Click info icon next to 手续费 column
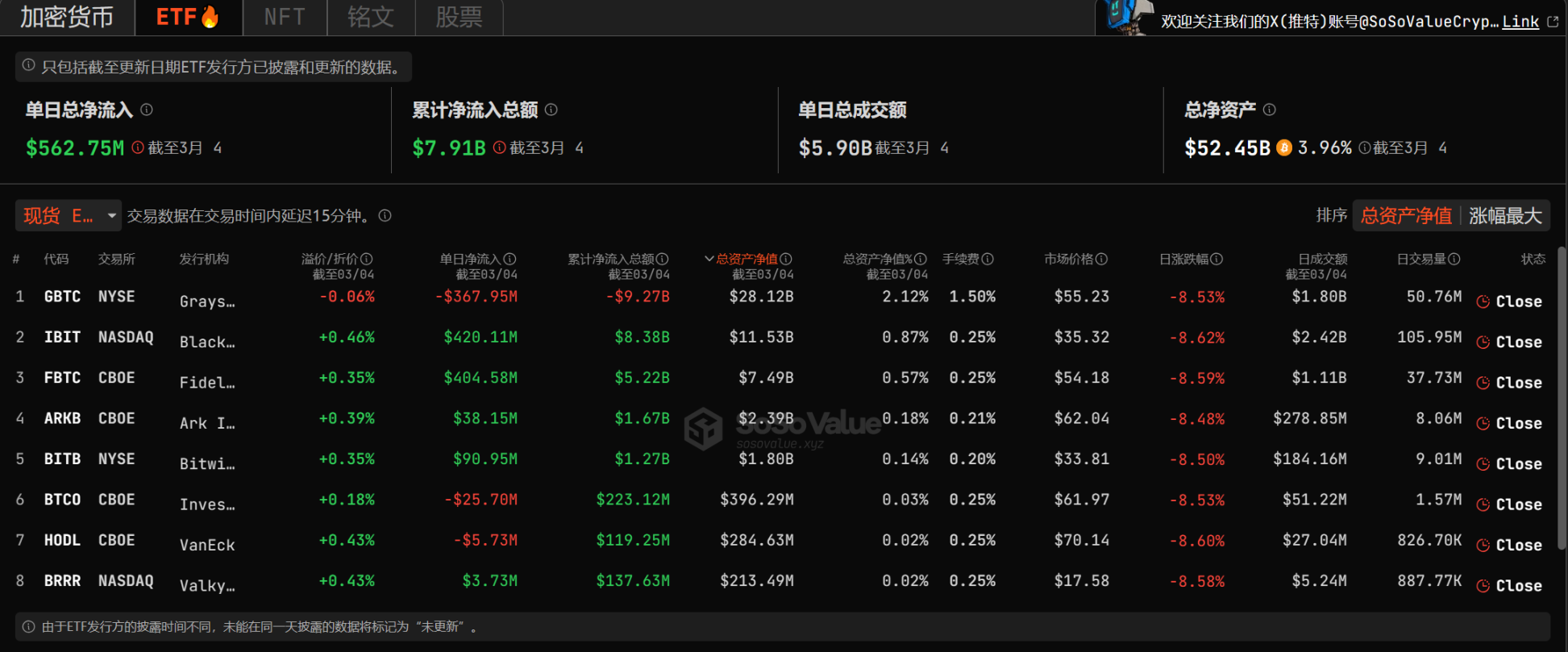The height and width of the screenshot is (652, 1568). tap(988, 259)
